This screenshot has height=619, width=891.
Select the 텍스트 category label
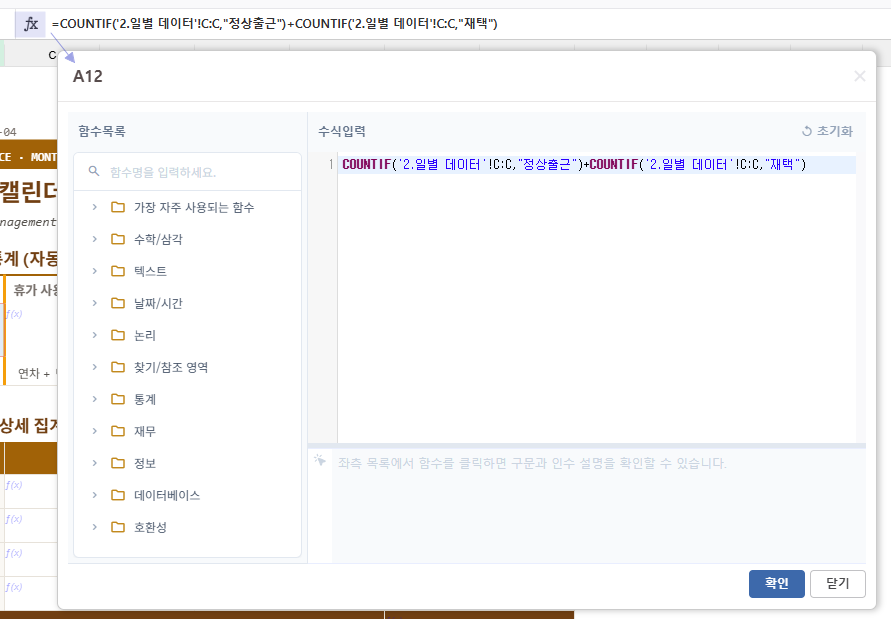click(150, 271)
